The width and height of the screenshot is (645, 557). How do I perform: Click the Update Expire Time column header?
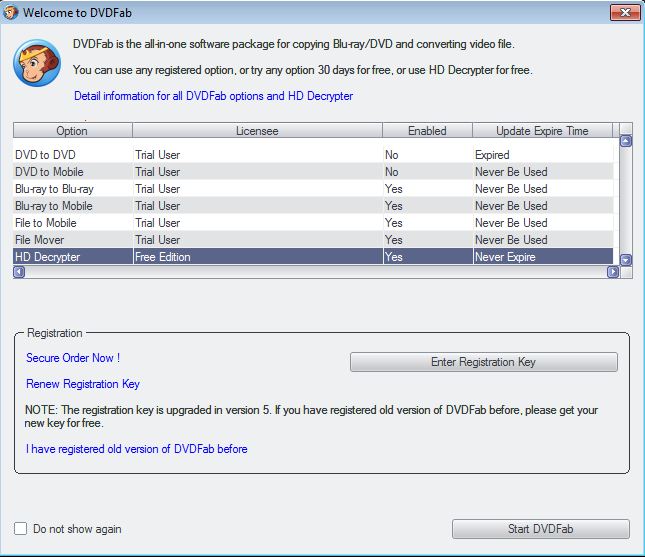543,131
